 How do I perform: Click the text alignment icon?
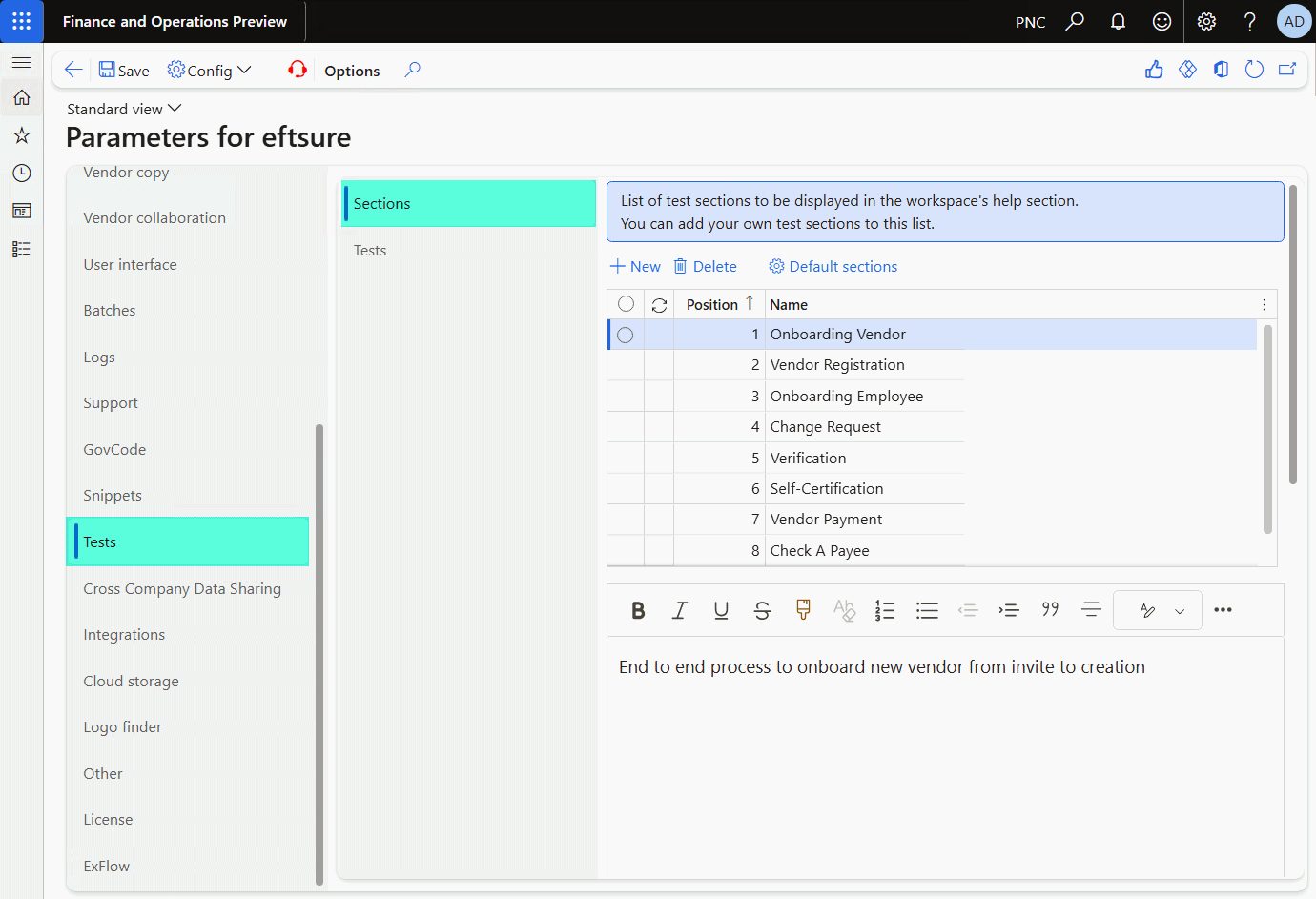pos(1091,610)
